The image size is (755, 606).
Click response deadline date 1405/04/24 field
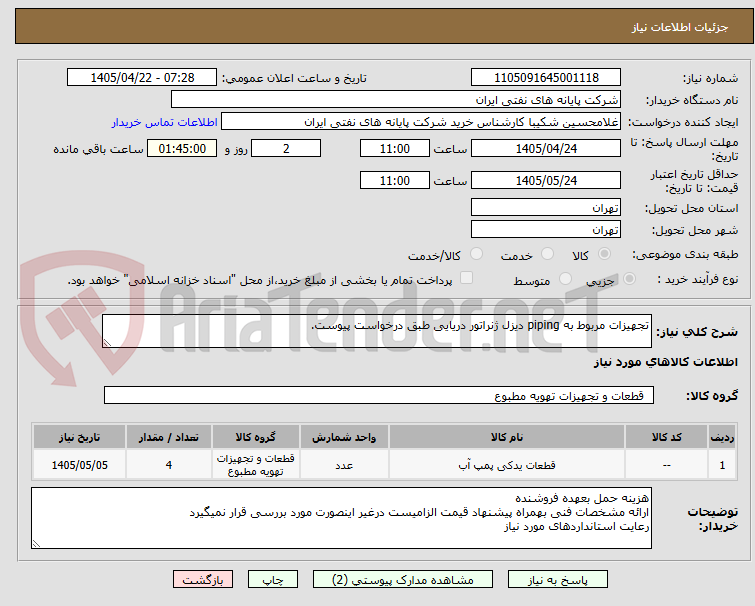[x=546, y=148]
